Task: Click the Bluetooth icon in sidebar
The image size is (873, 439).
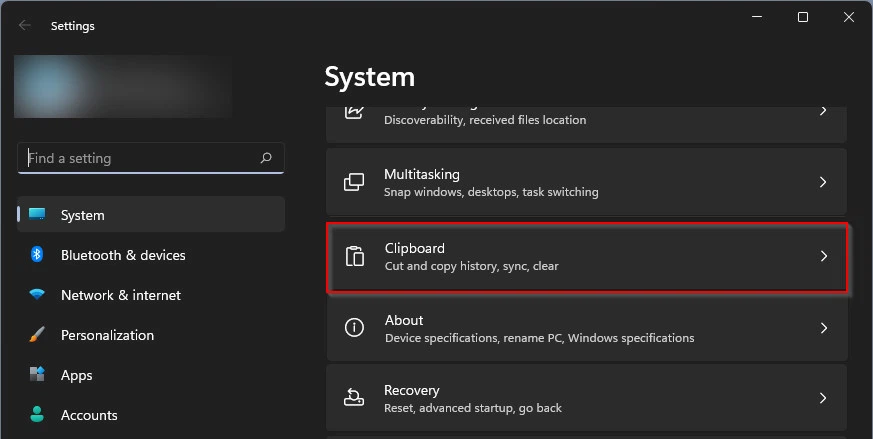Action: [37, 255]
